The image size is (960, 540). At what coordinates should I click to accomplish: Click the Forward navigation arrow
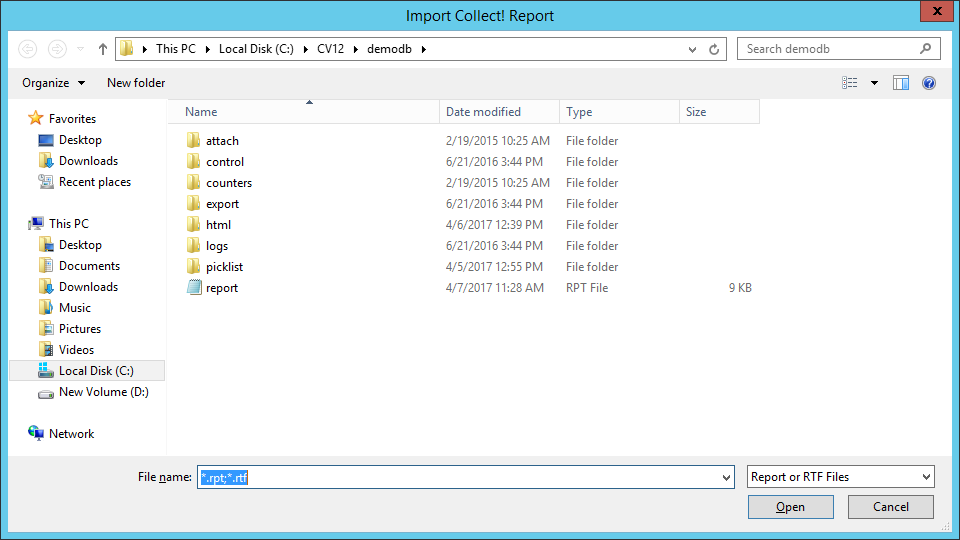(x=57, y=49)
